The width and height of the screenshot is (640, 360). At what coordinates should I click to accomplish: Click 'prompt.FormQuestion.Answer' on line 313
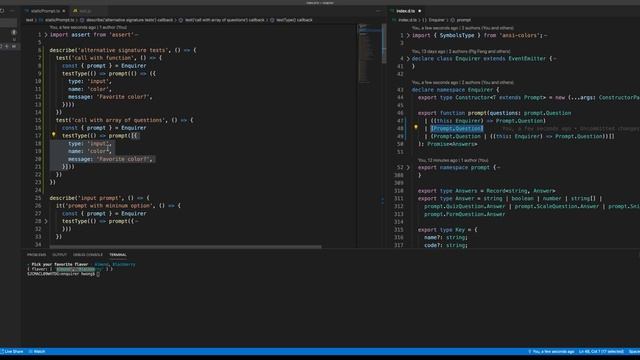464,214
